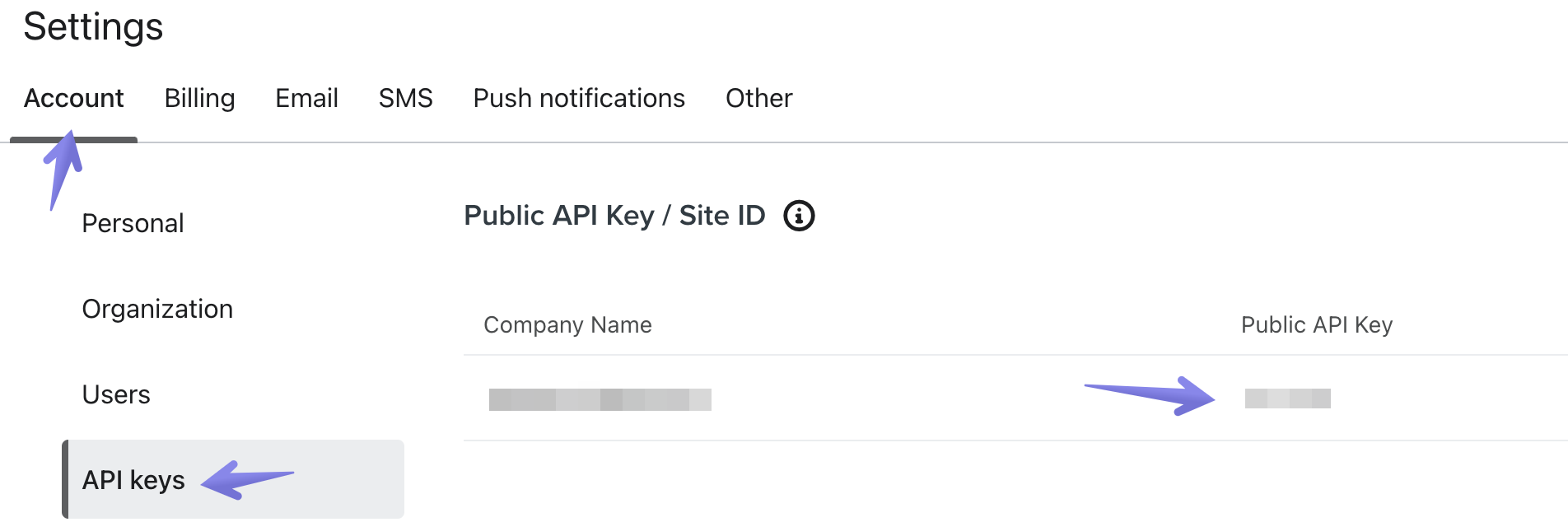Click the blurred company name value

coord(600,399)
